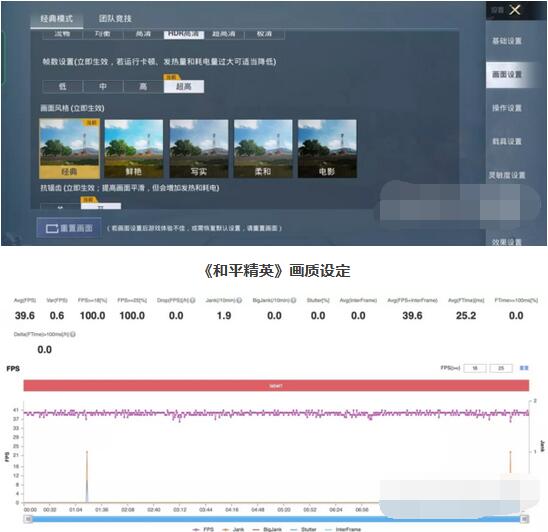Open the 灵敏度设置 sidebar section
The width and height of the screenshot is (548, 532).
(507, 175)
